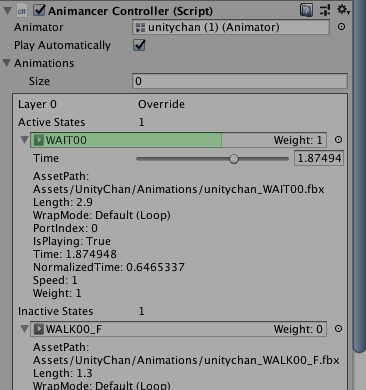Viewport: 366px width, 390px height.
Task: Select the WAIT00 state bar
Action: tap(178, 140)
